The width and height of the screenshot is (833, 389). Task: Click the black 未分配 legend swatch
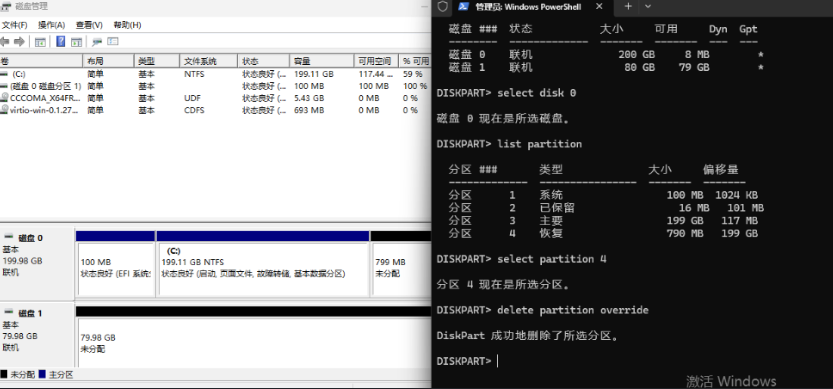[x=4, y=374]
